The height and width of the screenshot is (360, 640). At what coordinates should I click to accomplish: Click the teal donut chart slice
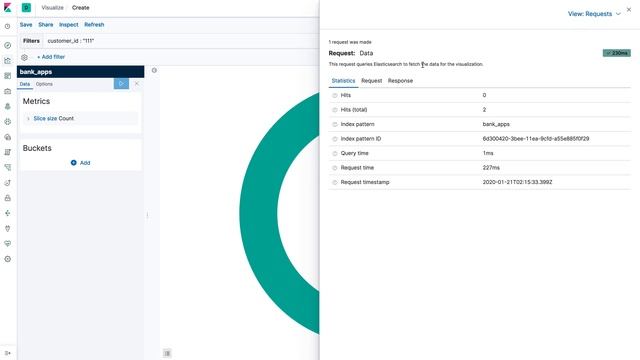tap(258, 212)
